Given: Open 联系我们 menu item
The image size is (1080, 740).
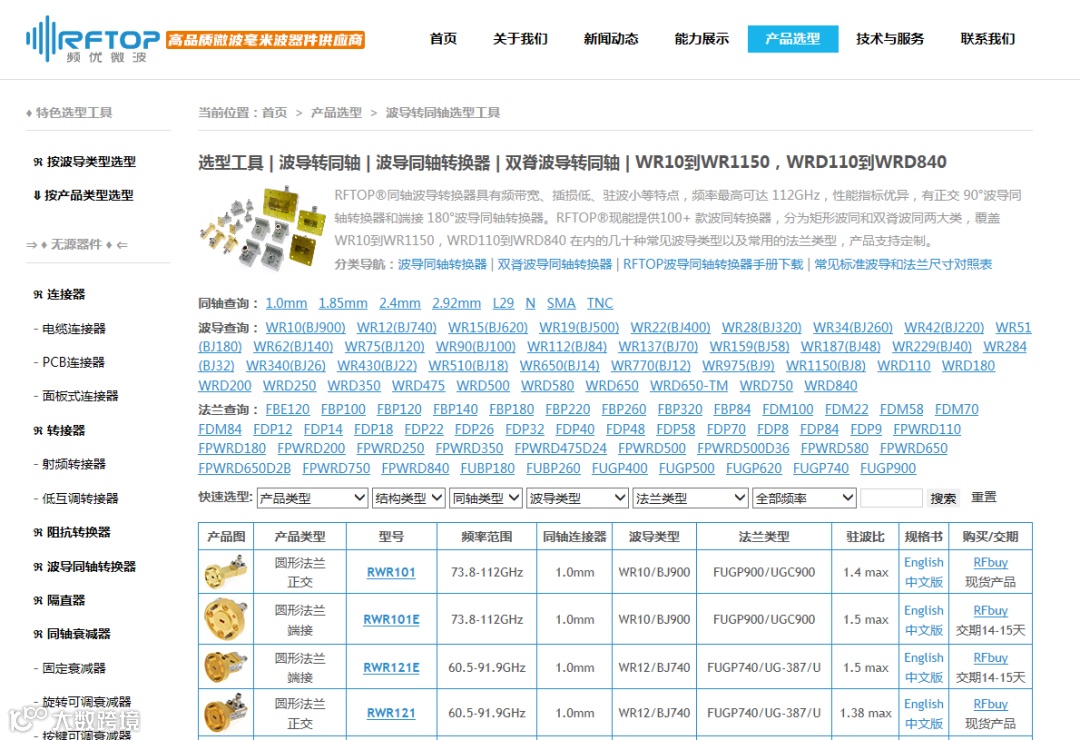Looking at the screenshot, I should click(x=988, y=39).
